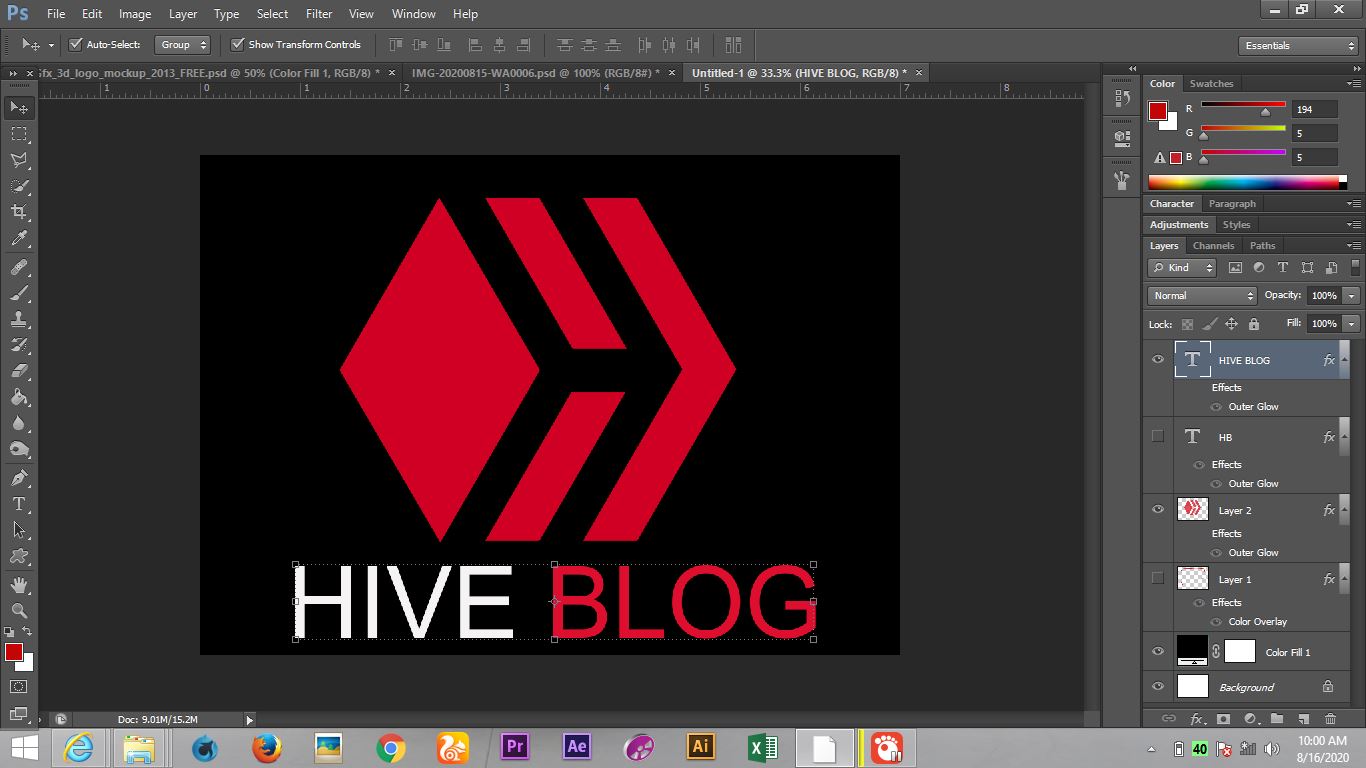This screenshot has height=768, width=1366.
Task: Create a new adjustment layer from the panel footer
Action: 1250,718
